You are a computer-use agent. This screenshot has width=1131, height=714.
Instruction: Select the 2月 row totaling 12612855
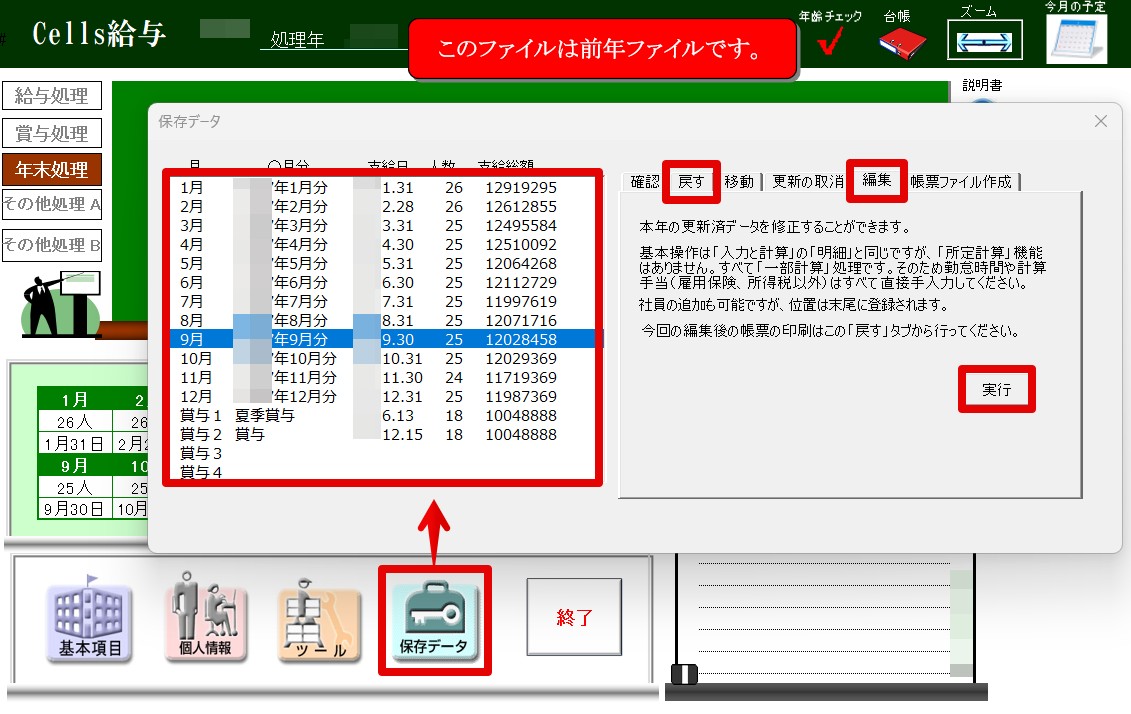coord(382,207)
